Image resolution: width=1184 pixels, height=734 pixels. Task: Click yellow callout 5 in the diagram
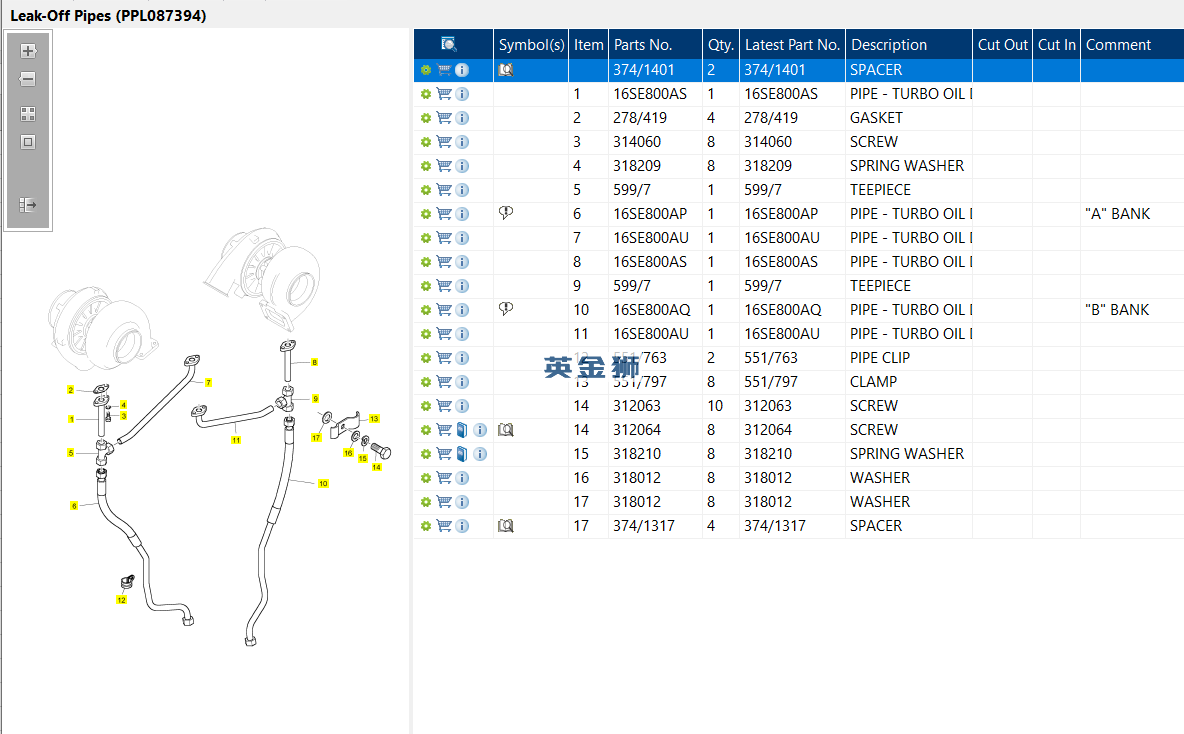point(70,453)
